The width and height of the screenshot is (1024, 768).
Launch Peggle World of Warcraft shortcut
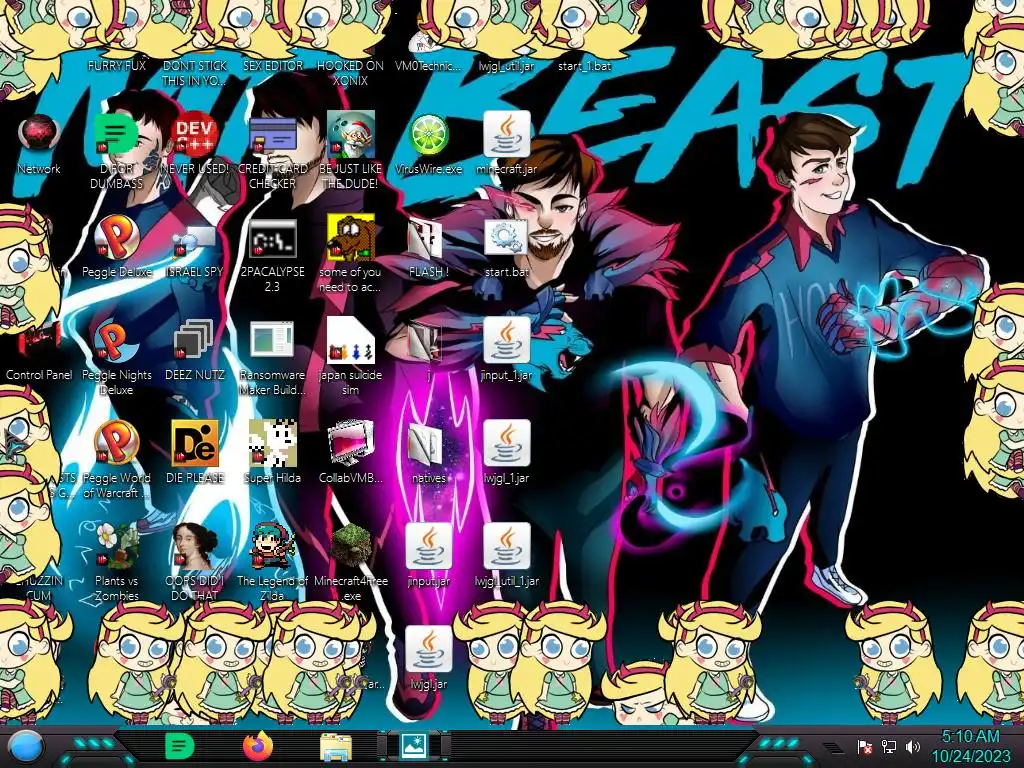117,444
